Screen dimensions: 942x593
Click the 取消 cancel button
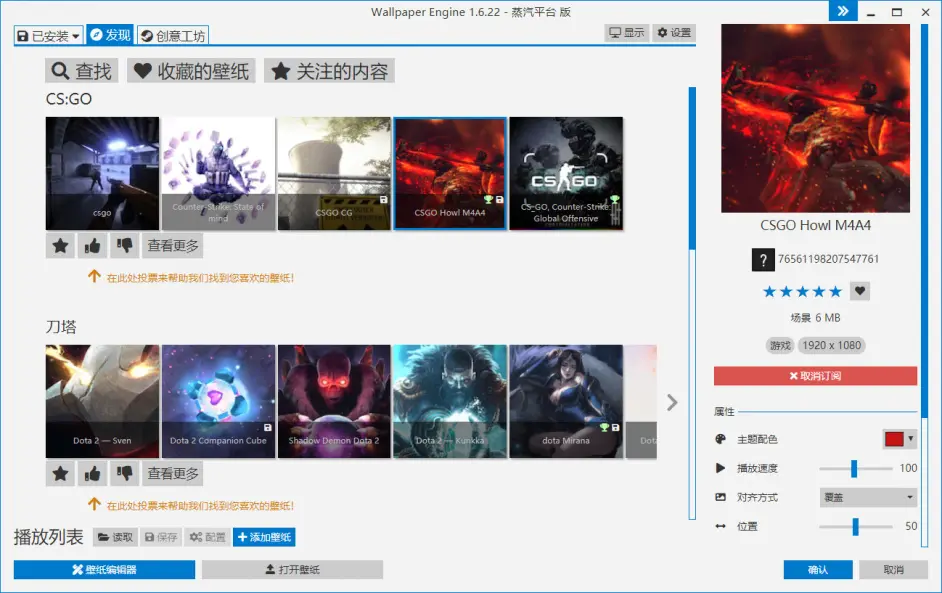pyautogui.click(x=893, y=570)
